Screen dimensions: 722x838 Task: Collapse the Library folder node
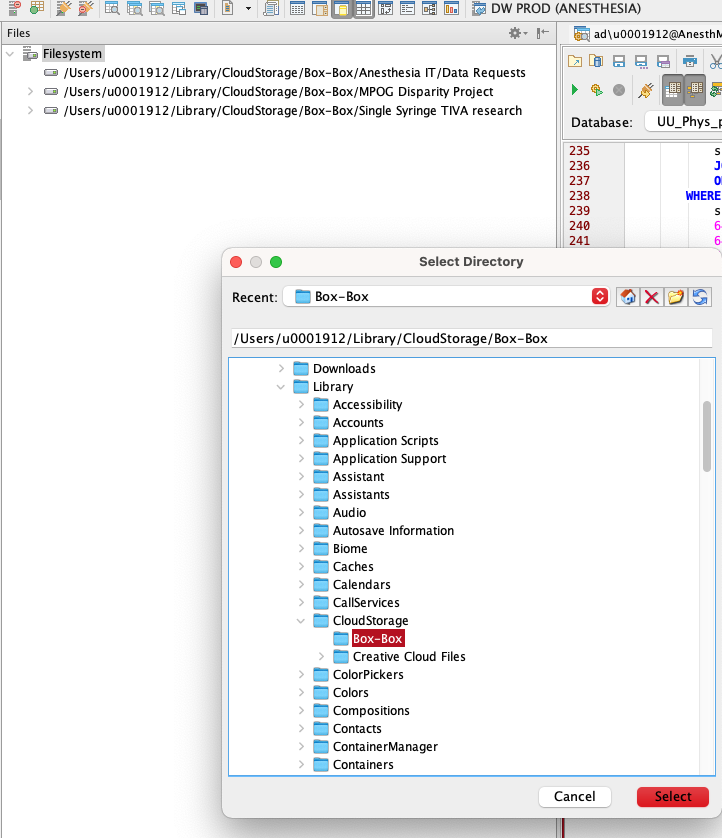tap(281, 387)
